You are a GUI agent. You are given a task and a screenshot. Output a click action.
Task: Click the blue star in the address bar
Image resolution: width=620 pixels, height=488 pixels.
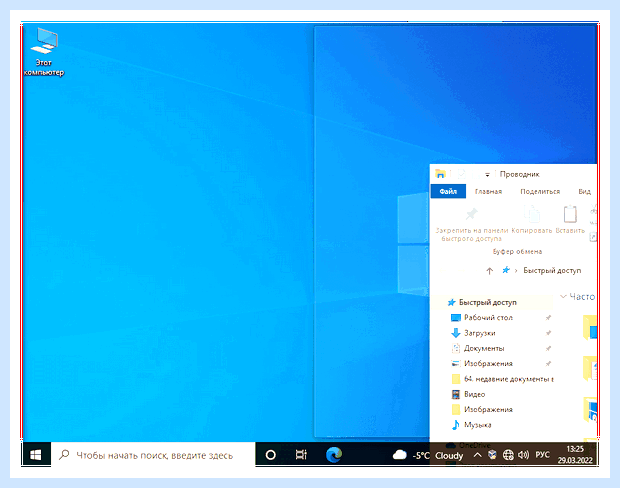[506, 270]
